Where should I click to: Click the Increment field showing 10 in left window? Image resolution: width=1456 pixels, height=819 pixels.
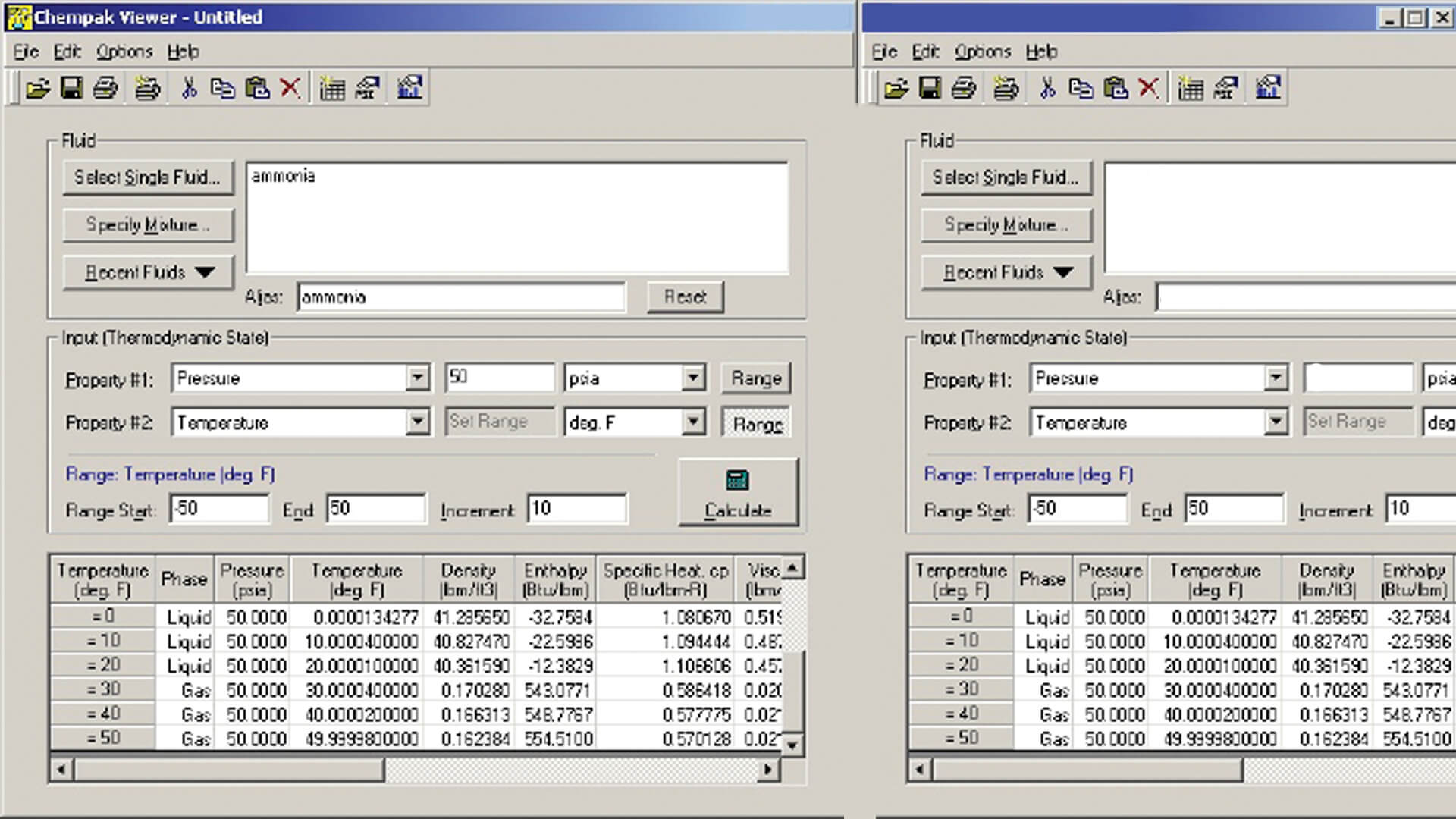click(576, 508)
